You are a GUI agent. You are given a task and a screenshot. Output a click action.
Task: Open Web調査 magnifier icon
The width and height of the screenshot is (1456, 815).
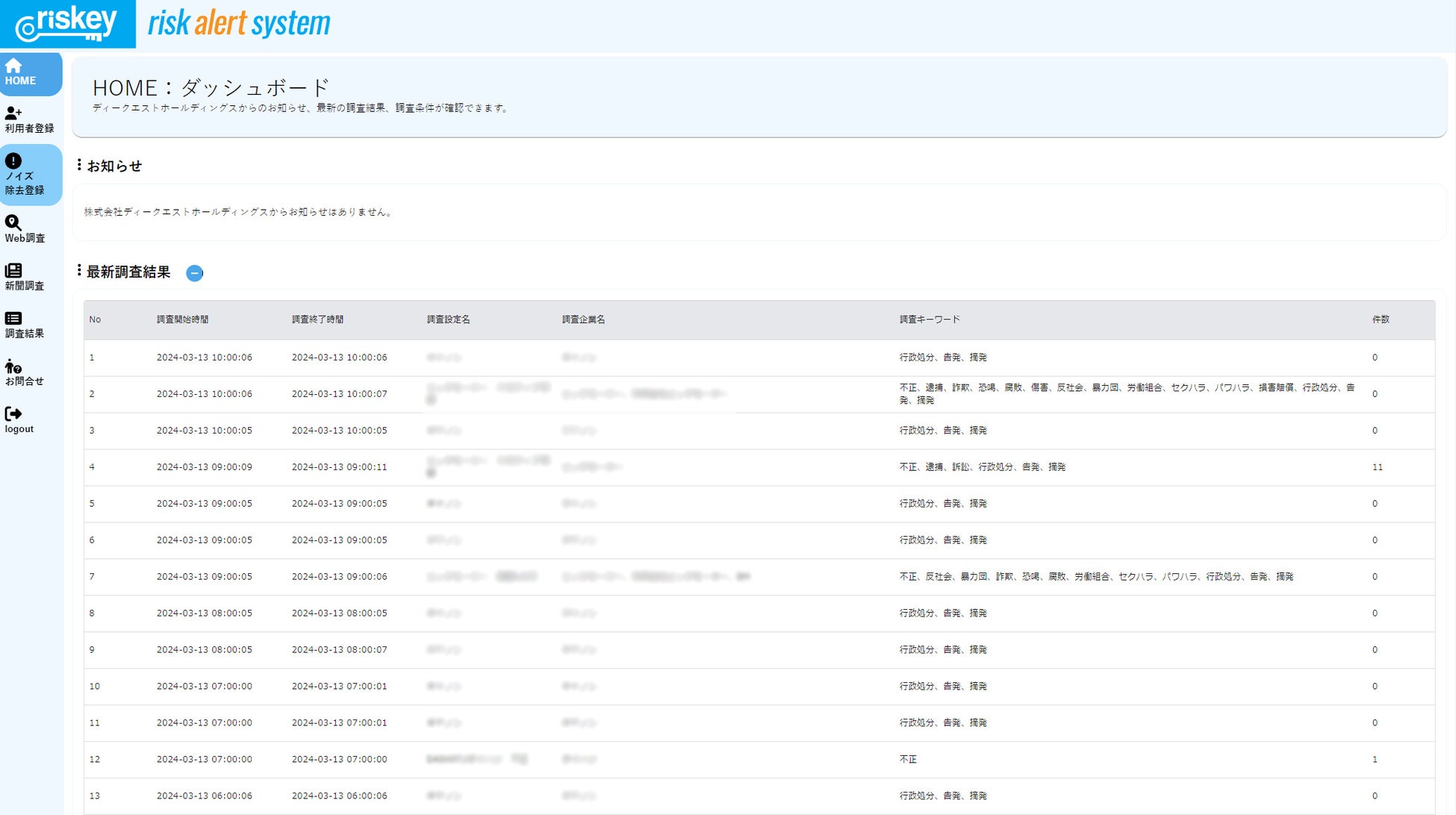click(x=13, y=222)
